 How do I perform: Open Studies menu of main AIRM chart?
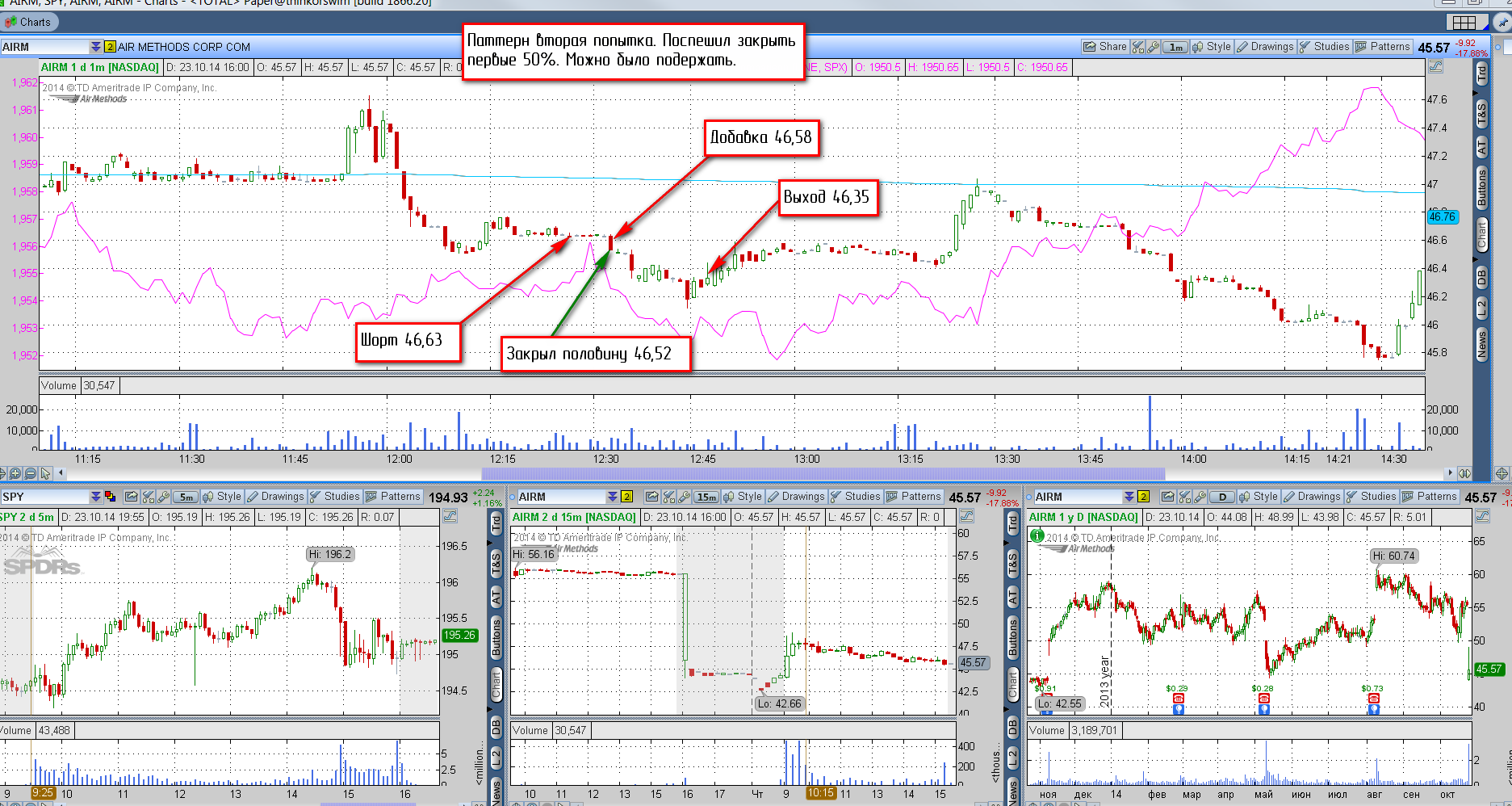[x=1324, y=47]
